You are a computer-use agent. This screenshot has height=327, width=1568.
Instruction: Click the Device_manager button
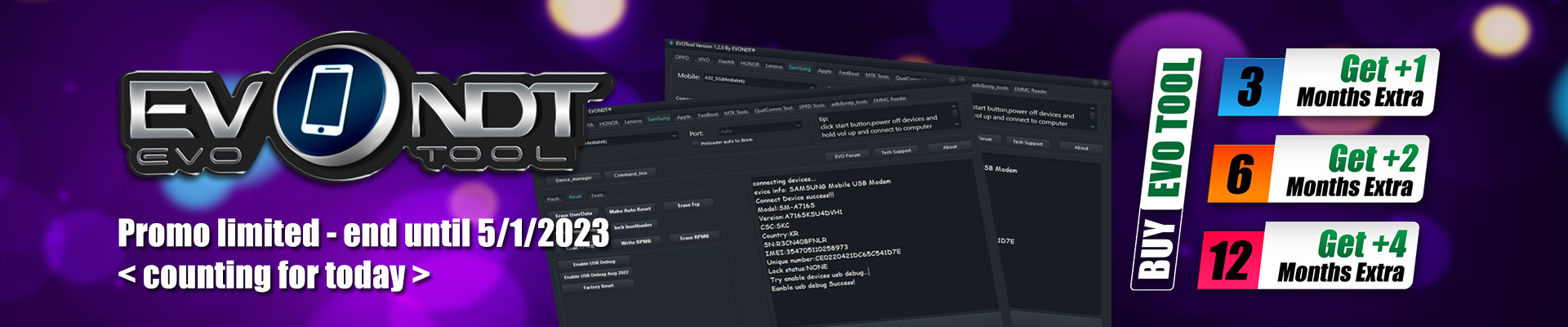(x=573, y=179)
